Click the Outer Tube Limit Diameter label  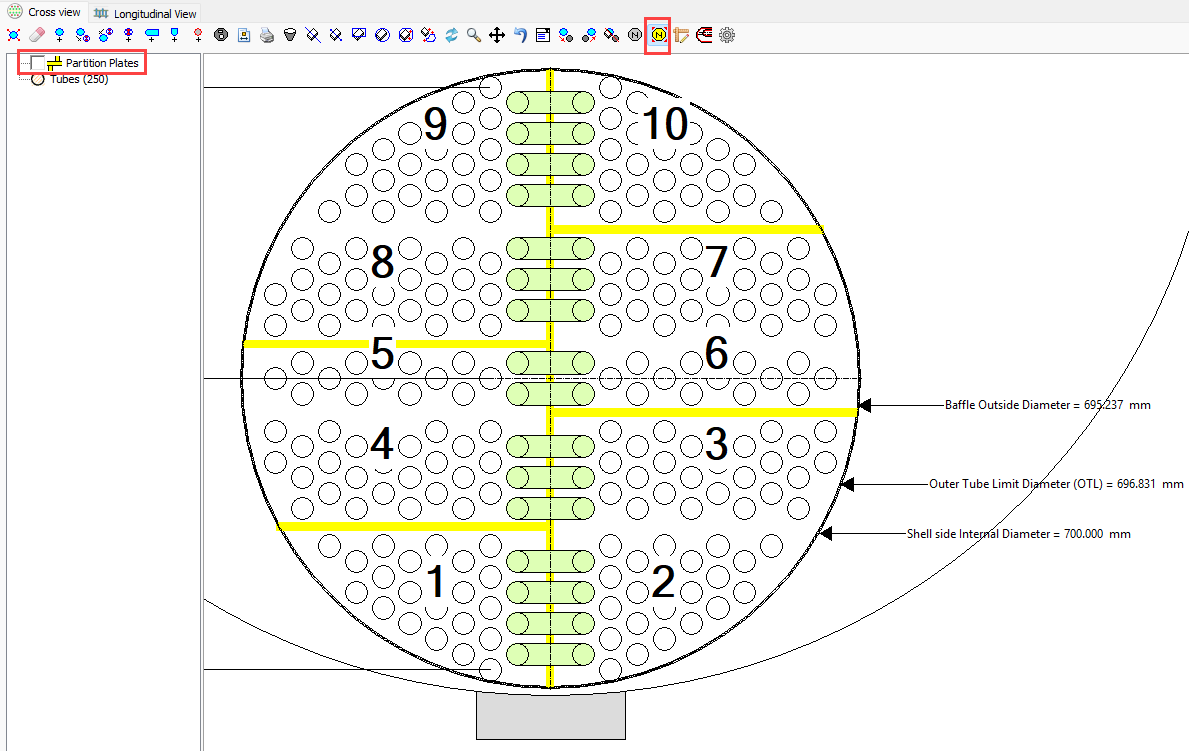pyautogui.click(x=1056, y=484)
